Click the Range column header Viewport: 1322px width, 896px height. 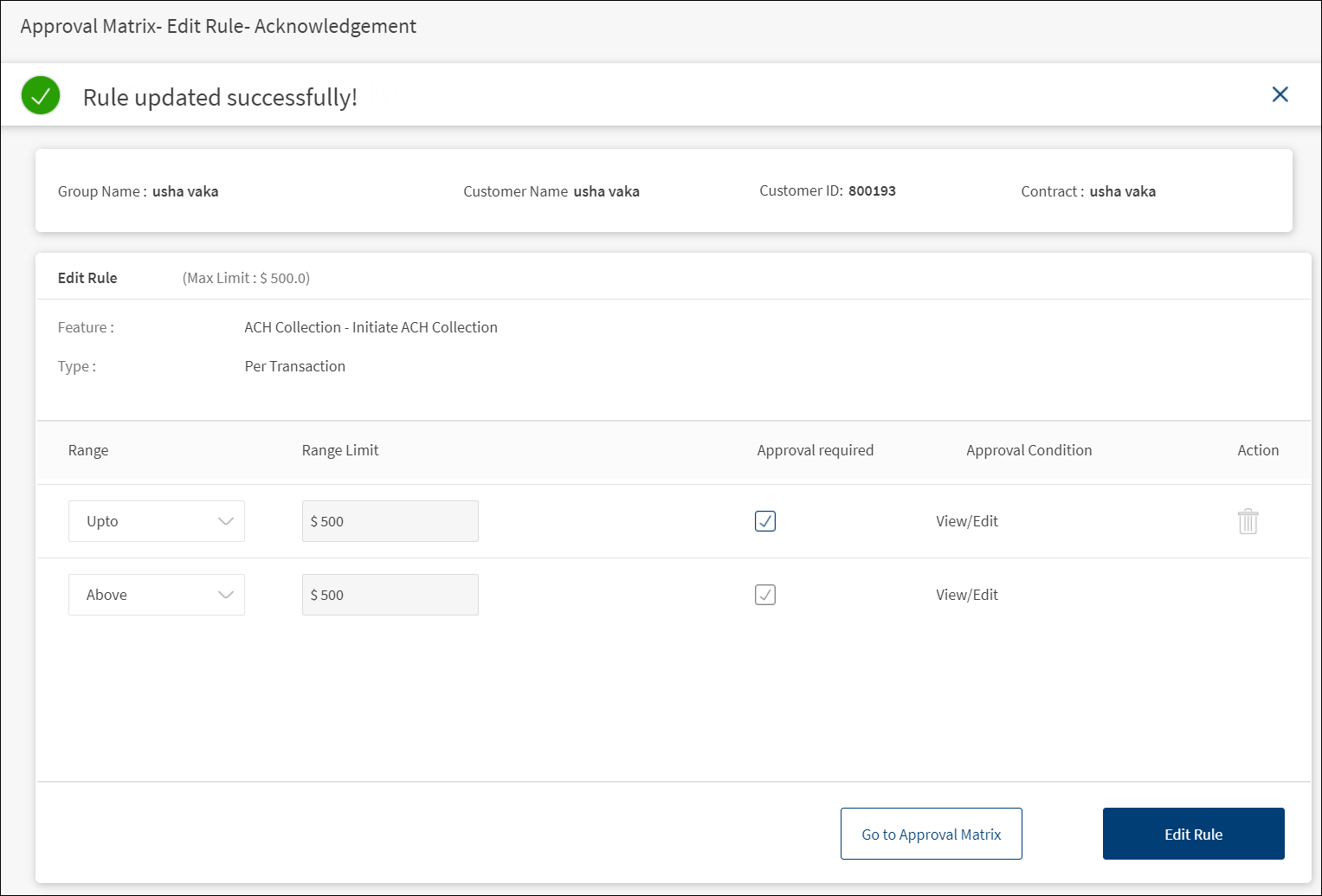(88, 450)
